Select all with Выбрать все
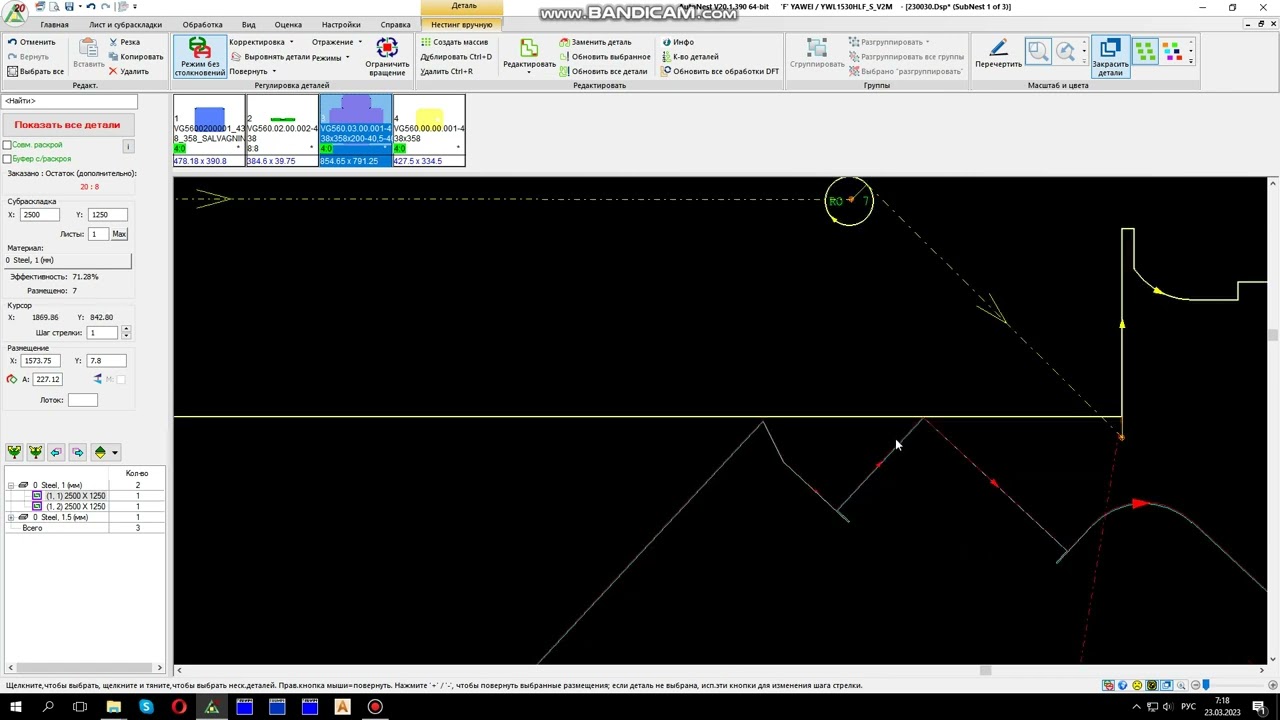 (35, 72)
